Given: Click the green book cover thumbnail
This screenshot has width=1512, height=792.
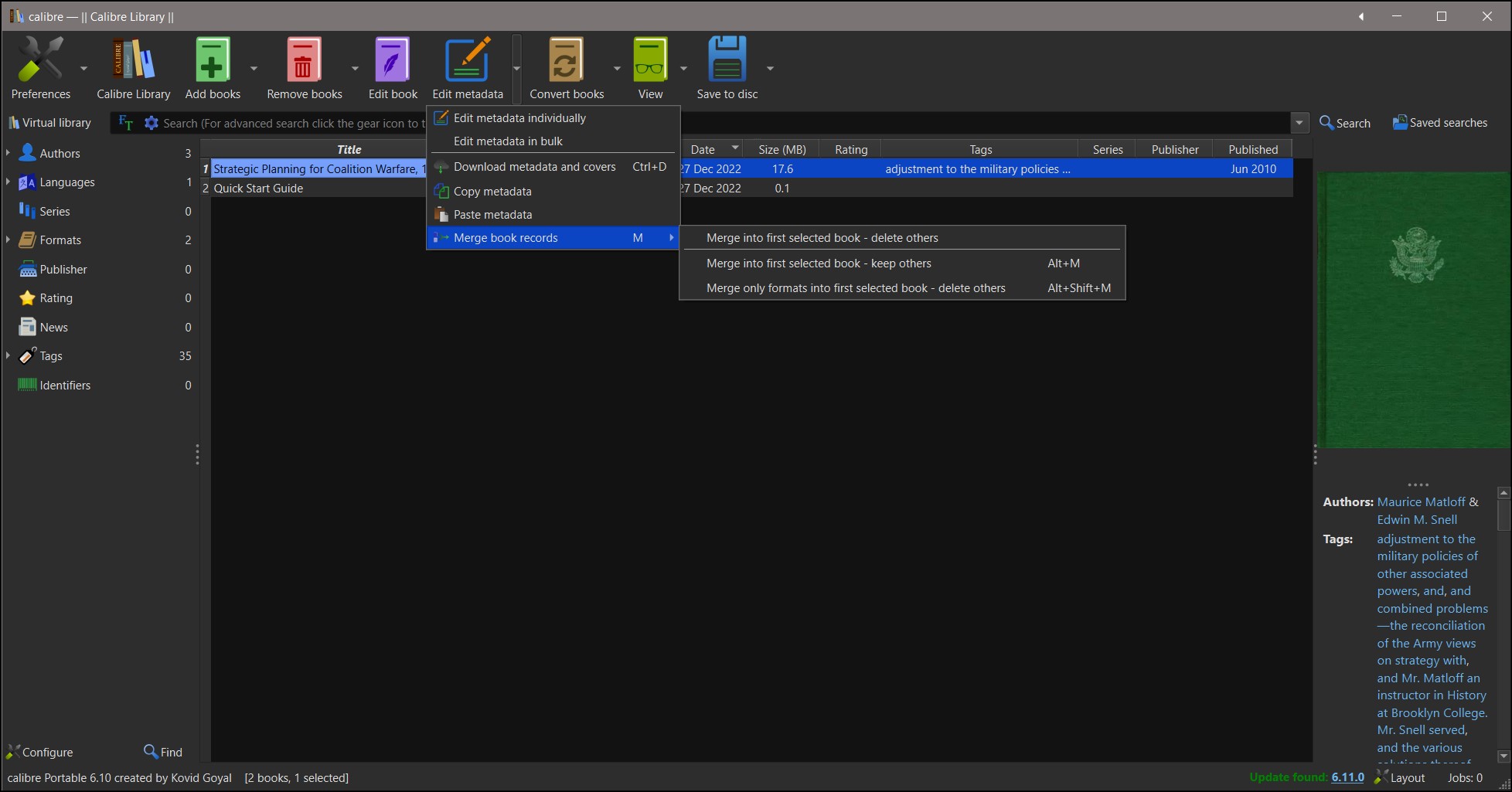Looking at the screenshot, I should (x=1414, y=310).
